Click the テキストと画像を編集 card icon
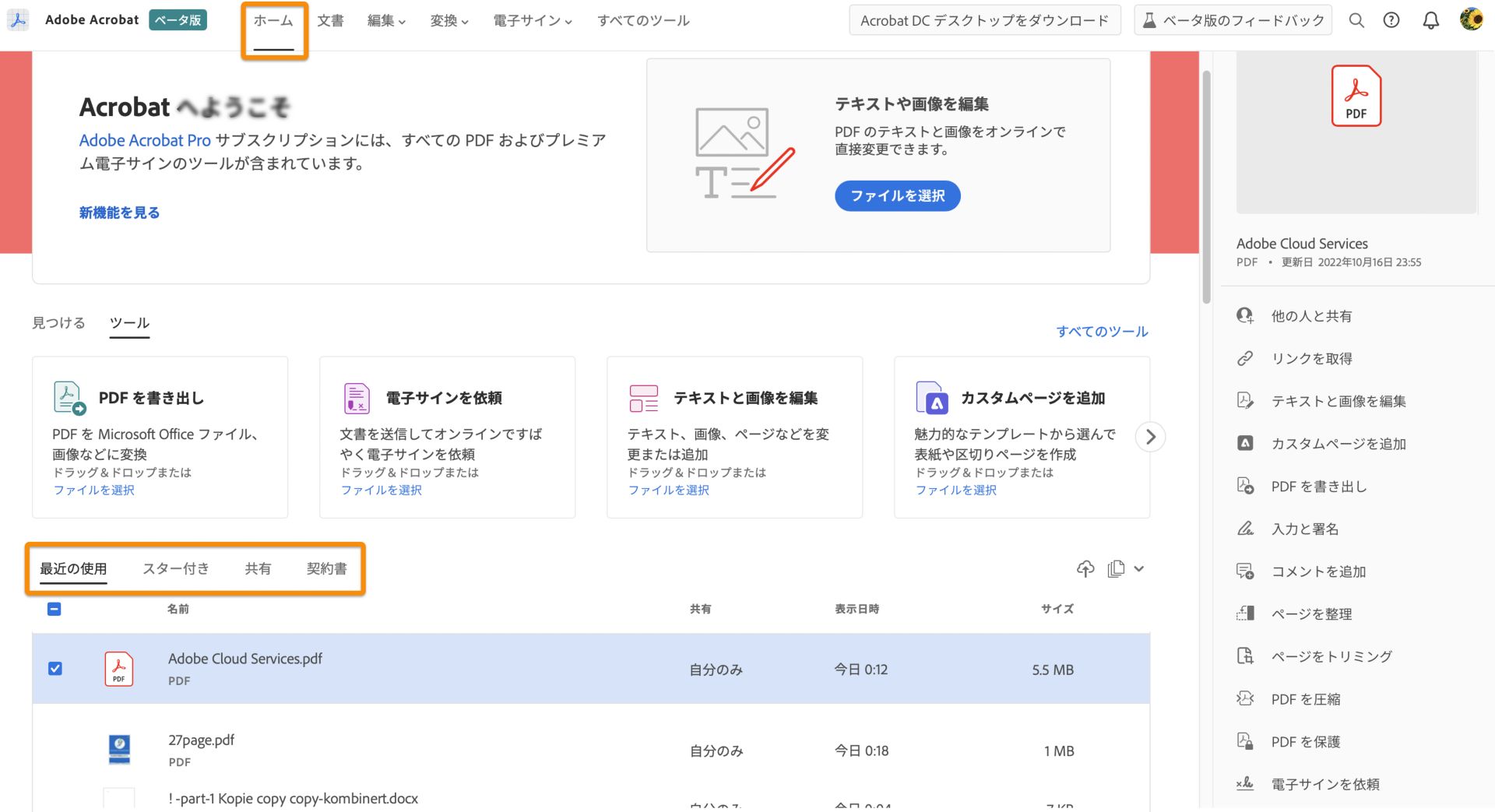The height and width of the screenshot is (812, 1495). tap(644, 398)
